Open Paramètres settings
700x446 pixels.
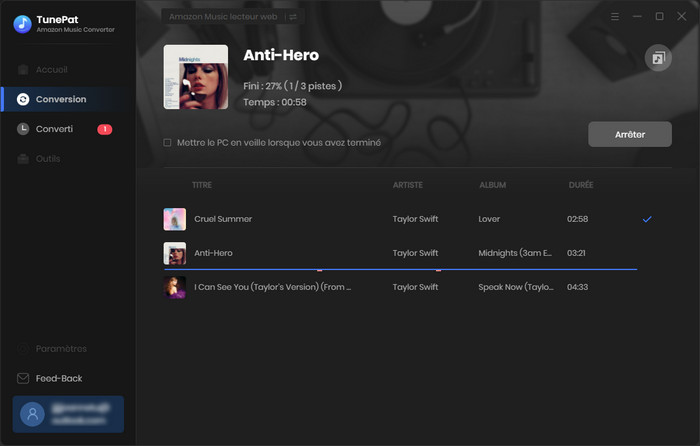pyautogui.click(x=61, y=349)
